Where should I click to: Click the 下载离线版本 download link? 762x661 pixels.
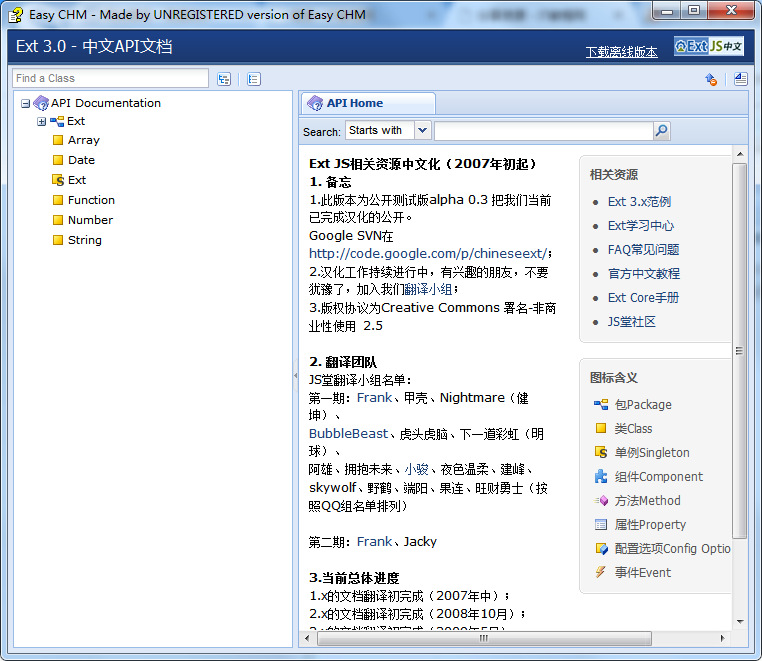(x=621, y=52)
